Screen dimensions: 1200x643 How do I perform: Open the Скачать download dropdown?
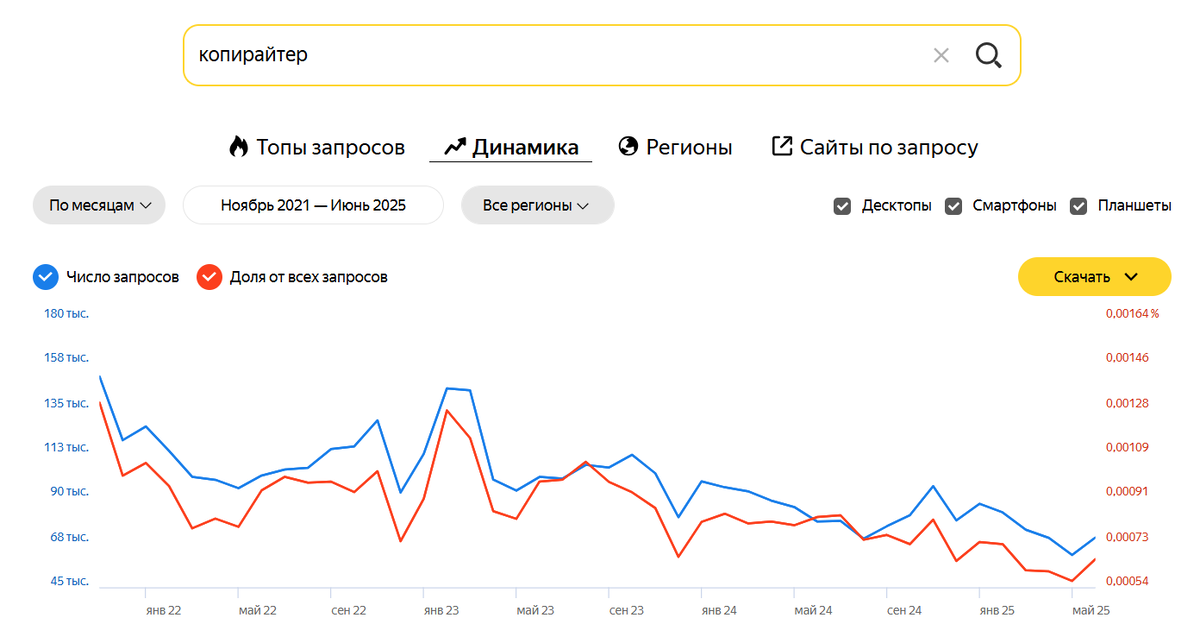[1094, 277]
